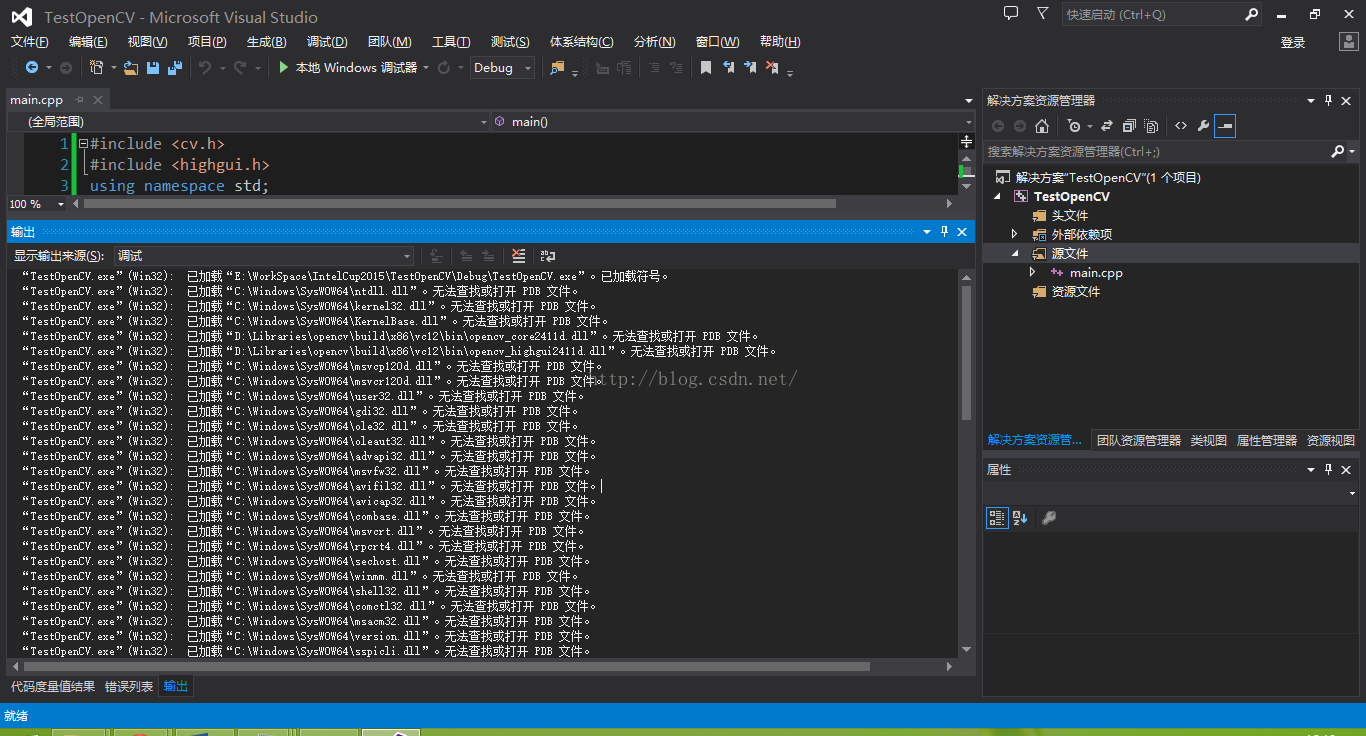
Task: Click the notifications filter funnel icon
Action: click(1043, 14)
